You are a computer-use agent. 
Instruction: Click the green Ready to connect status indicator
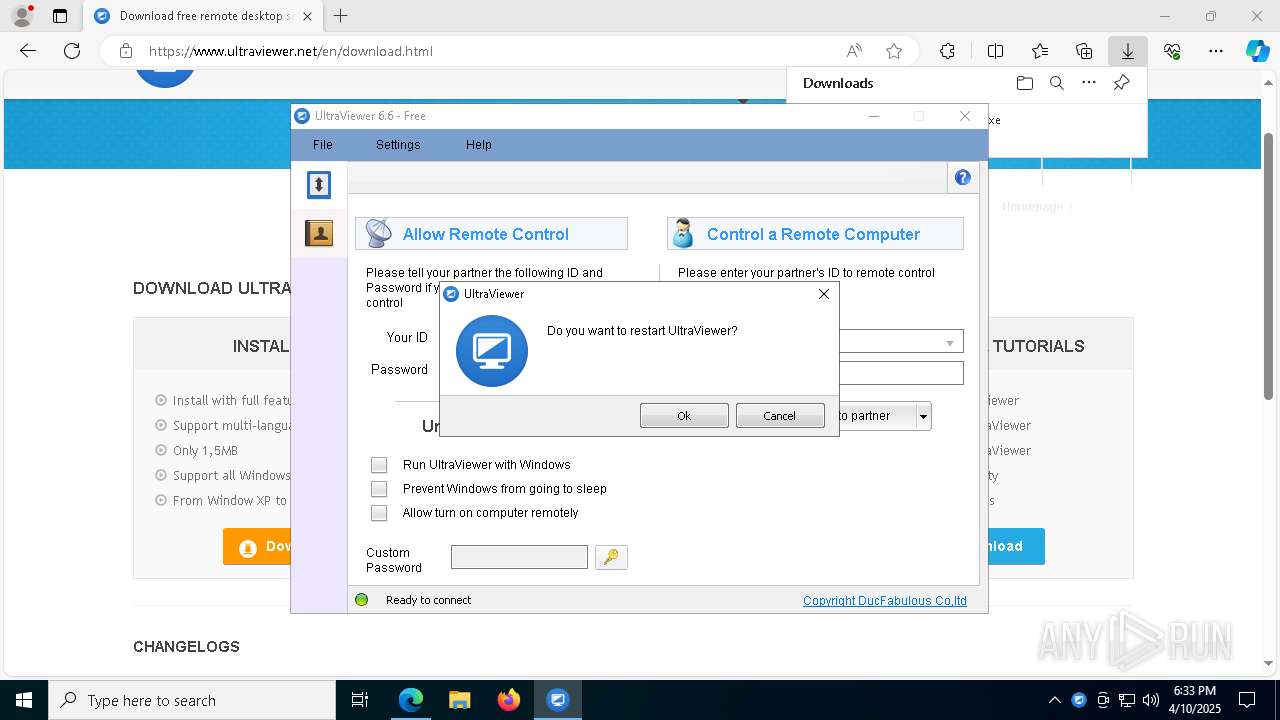[x=362, y=600]
